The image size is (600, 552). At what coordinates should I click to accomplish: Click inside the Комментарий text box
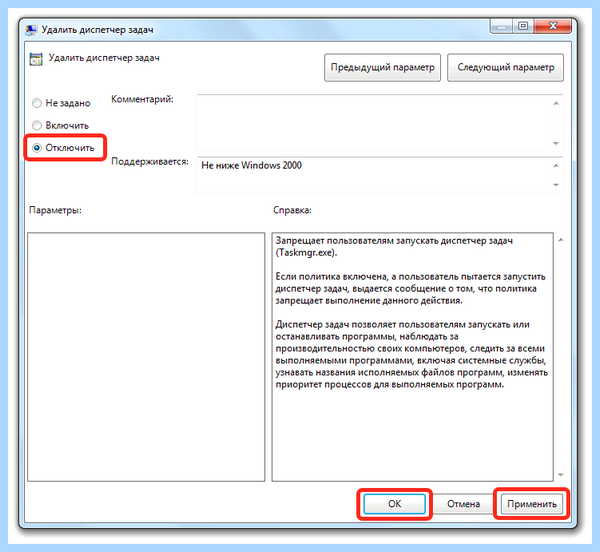pos(373,123)
